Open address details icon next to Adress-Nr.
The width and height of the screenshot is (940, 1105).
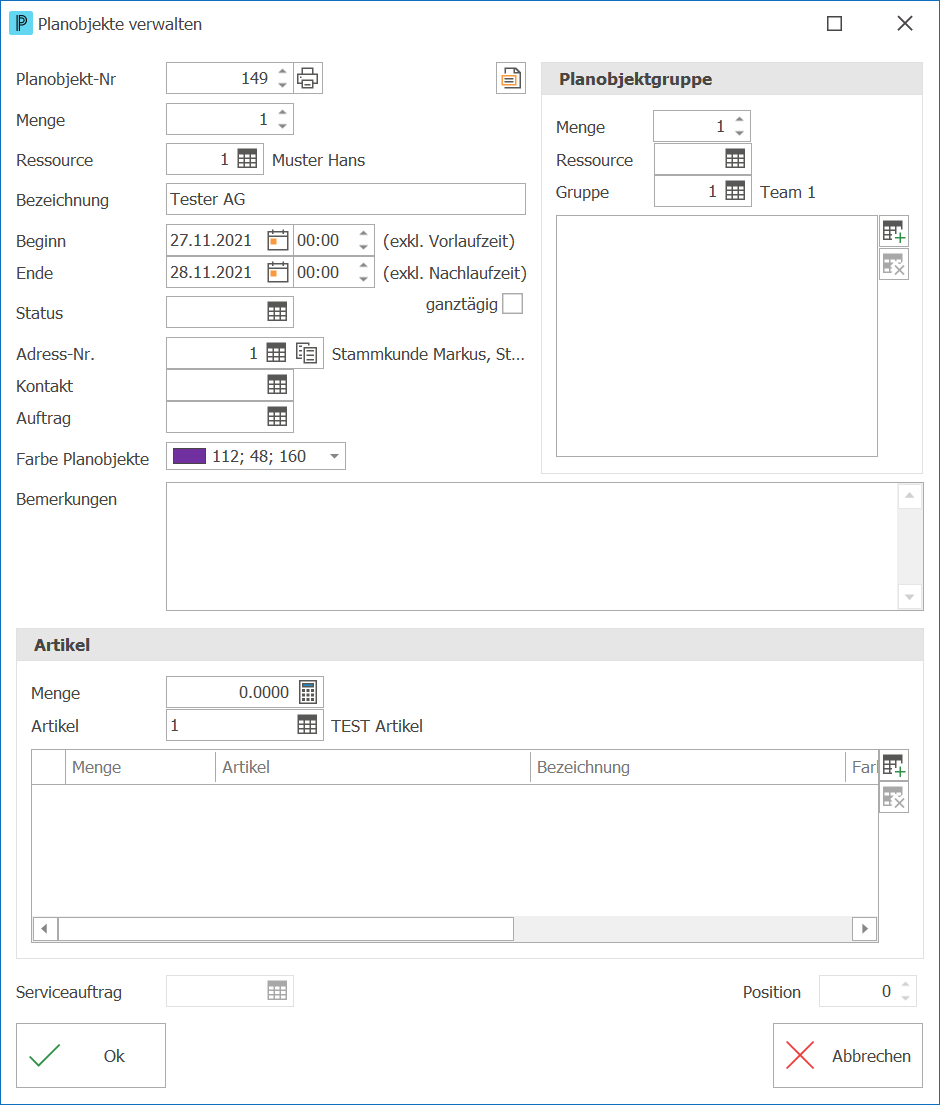coord(307,353)
